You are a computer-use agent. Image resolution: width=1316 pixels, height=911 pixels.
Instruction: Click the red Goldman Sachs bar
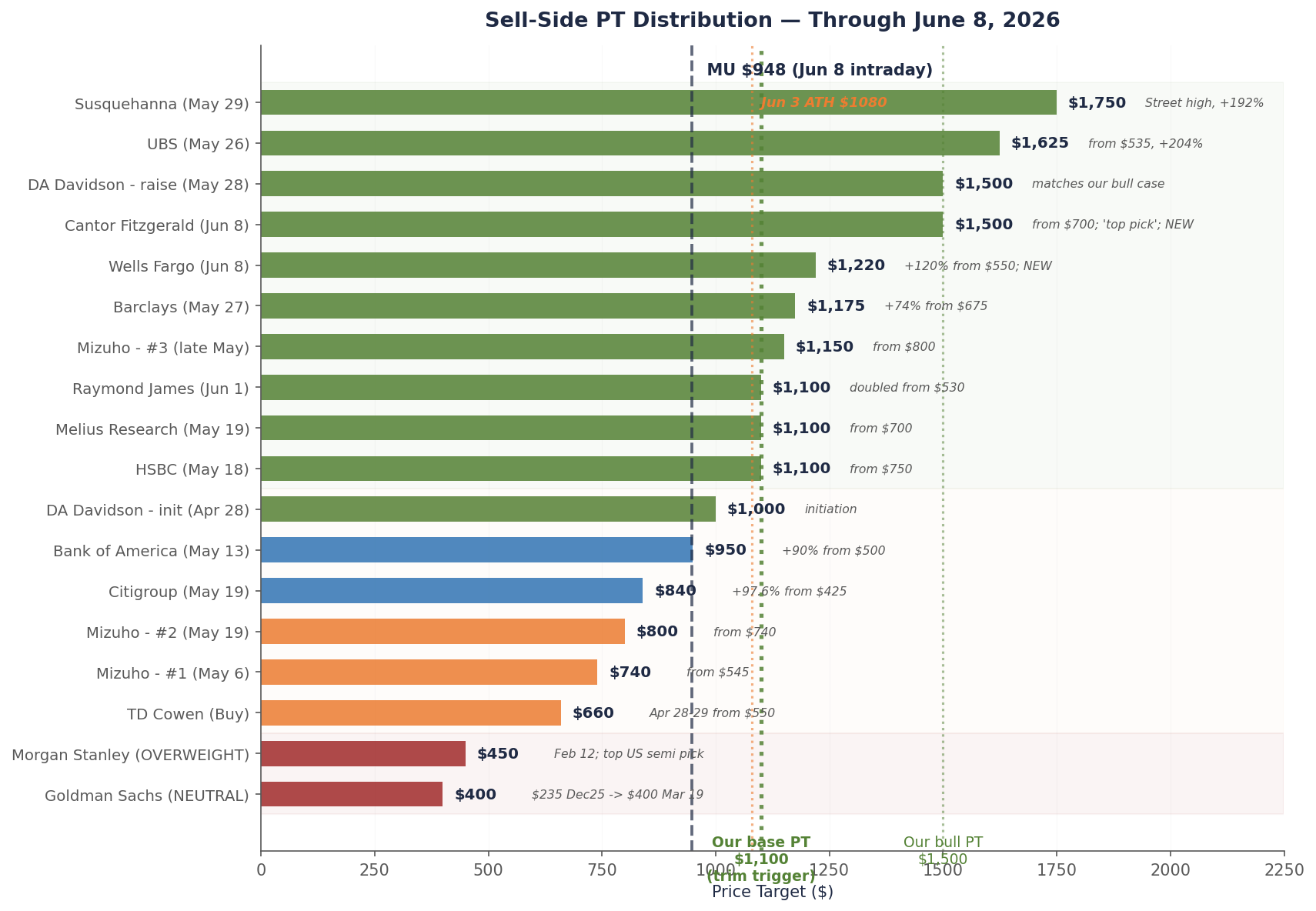(352, 794)
